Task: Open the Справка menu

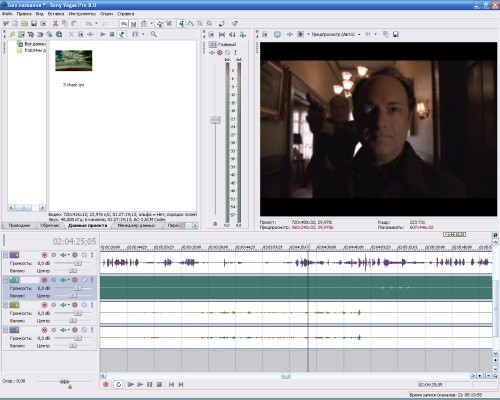Action: (126, 14)
